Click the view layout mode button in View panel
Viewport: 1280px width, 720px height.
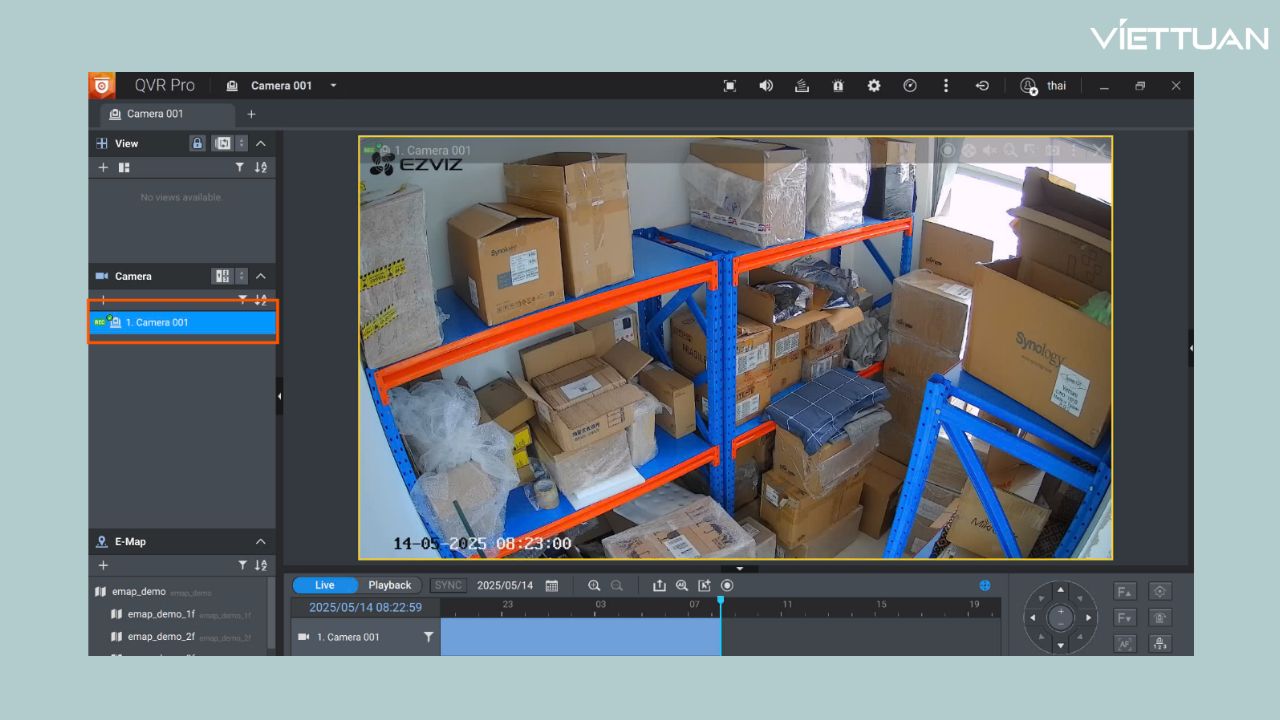223,143
